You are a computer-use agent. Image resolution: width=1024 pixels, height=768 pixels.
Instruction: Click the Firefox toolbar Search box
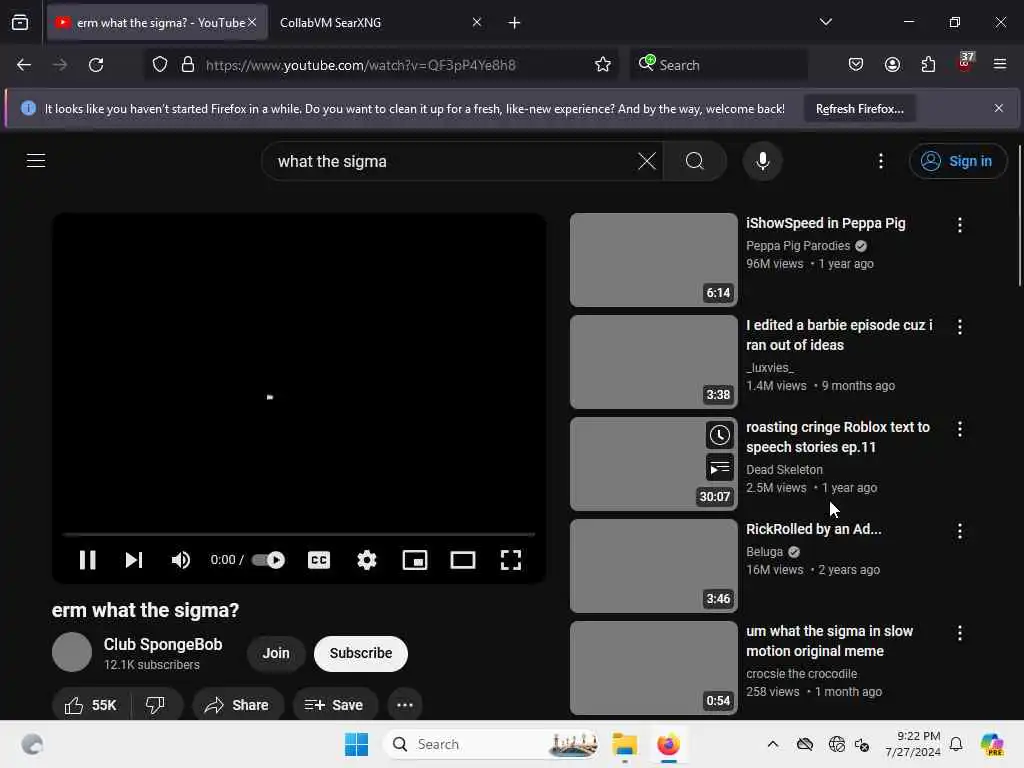[x=718, y=65]
